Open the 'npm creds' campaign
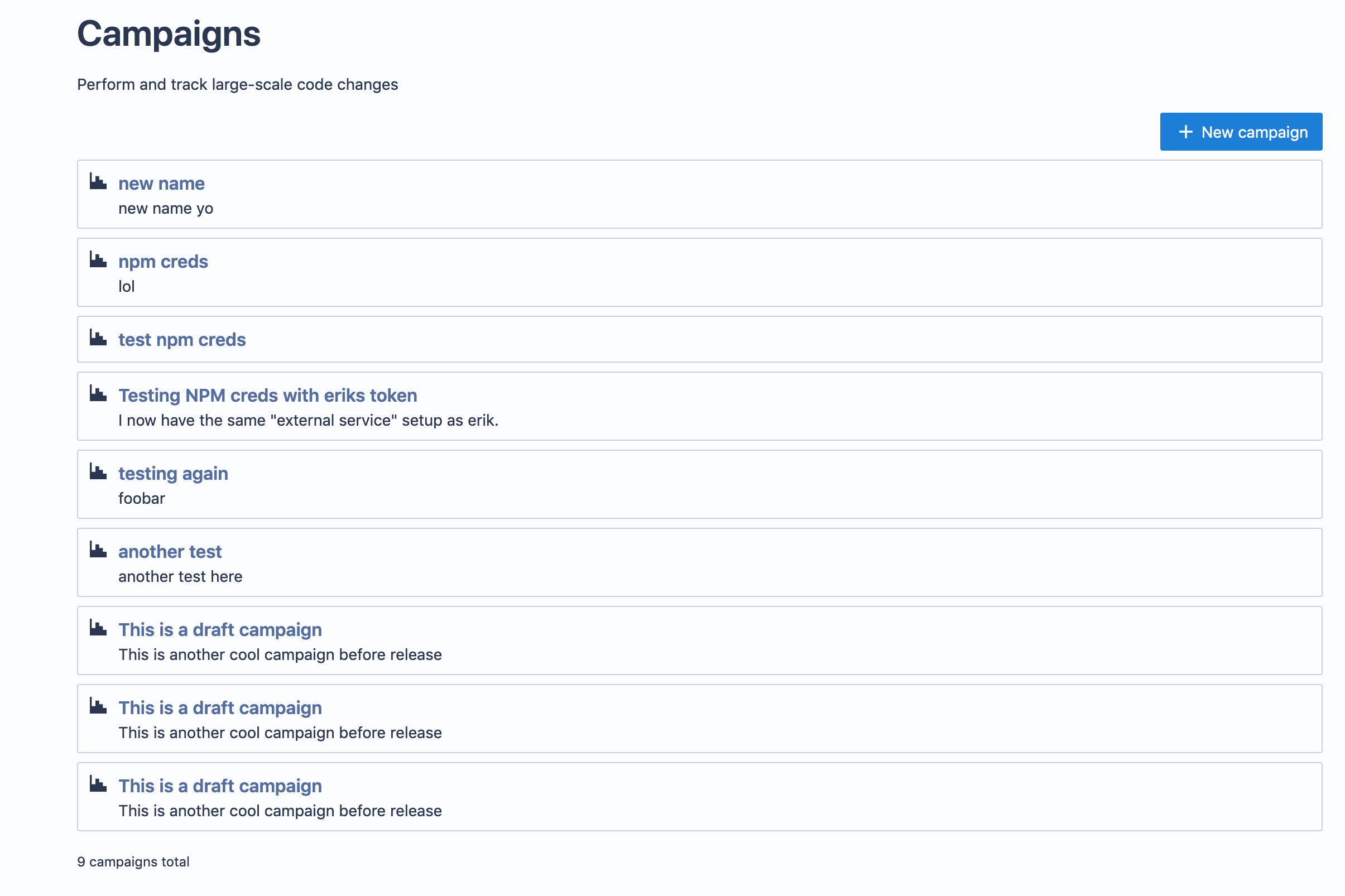Viewport: 1345px width, 896px height. pyautogui.click(x=163, y=262)
